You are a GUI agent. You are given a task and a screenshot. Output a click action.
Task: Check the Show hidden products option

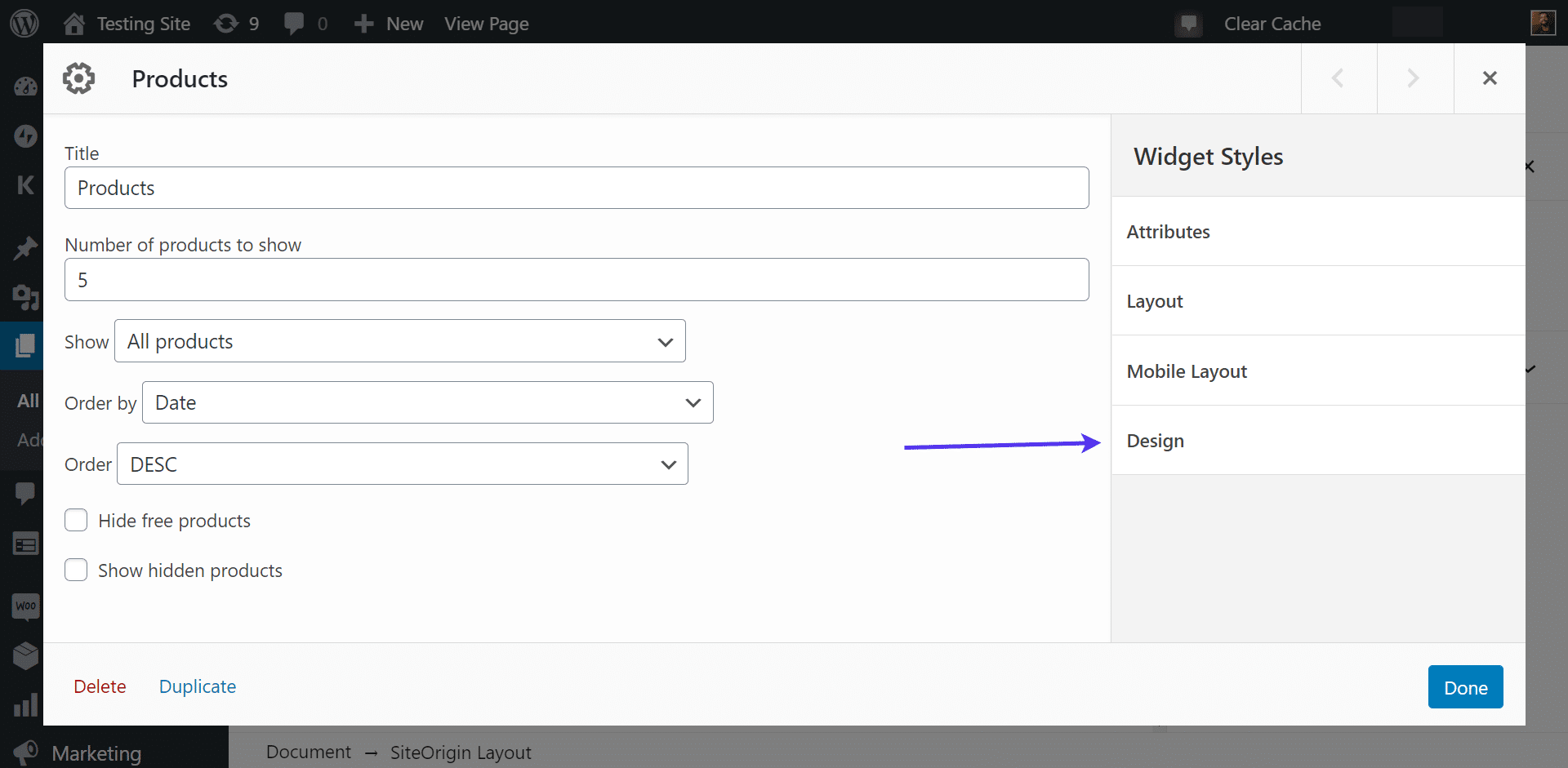click(75, 570)
